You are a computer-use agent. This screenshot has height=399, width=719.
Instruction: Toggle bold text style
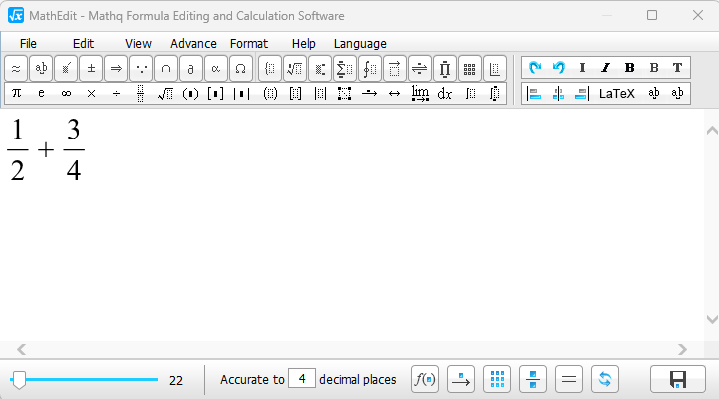(x=630, y=68)
